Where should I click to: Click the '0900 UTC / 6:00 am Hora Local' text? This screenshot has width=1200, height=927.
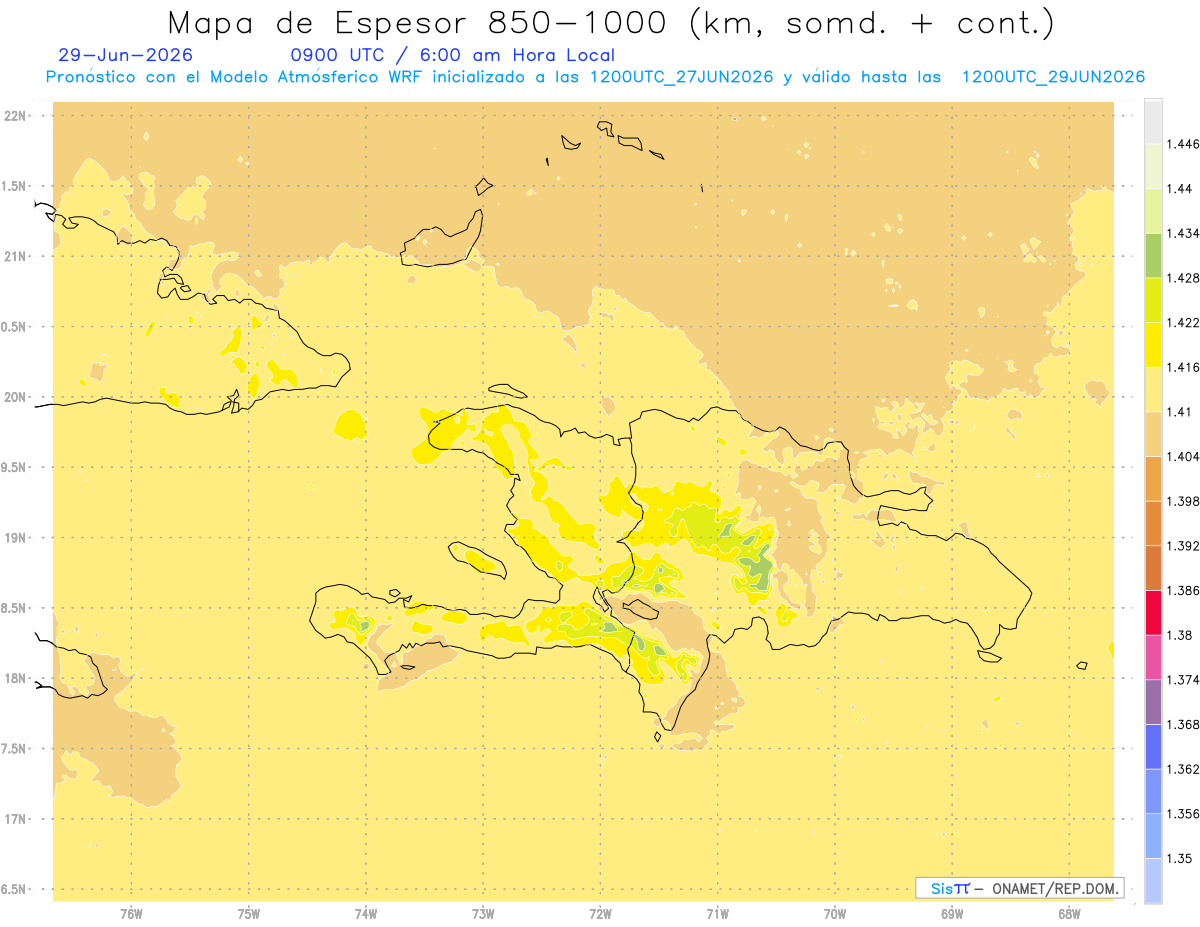point(452,55)
